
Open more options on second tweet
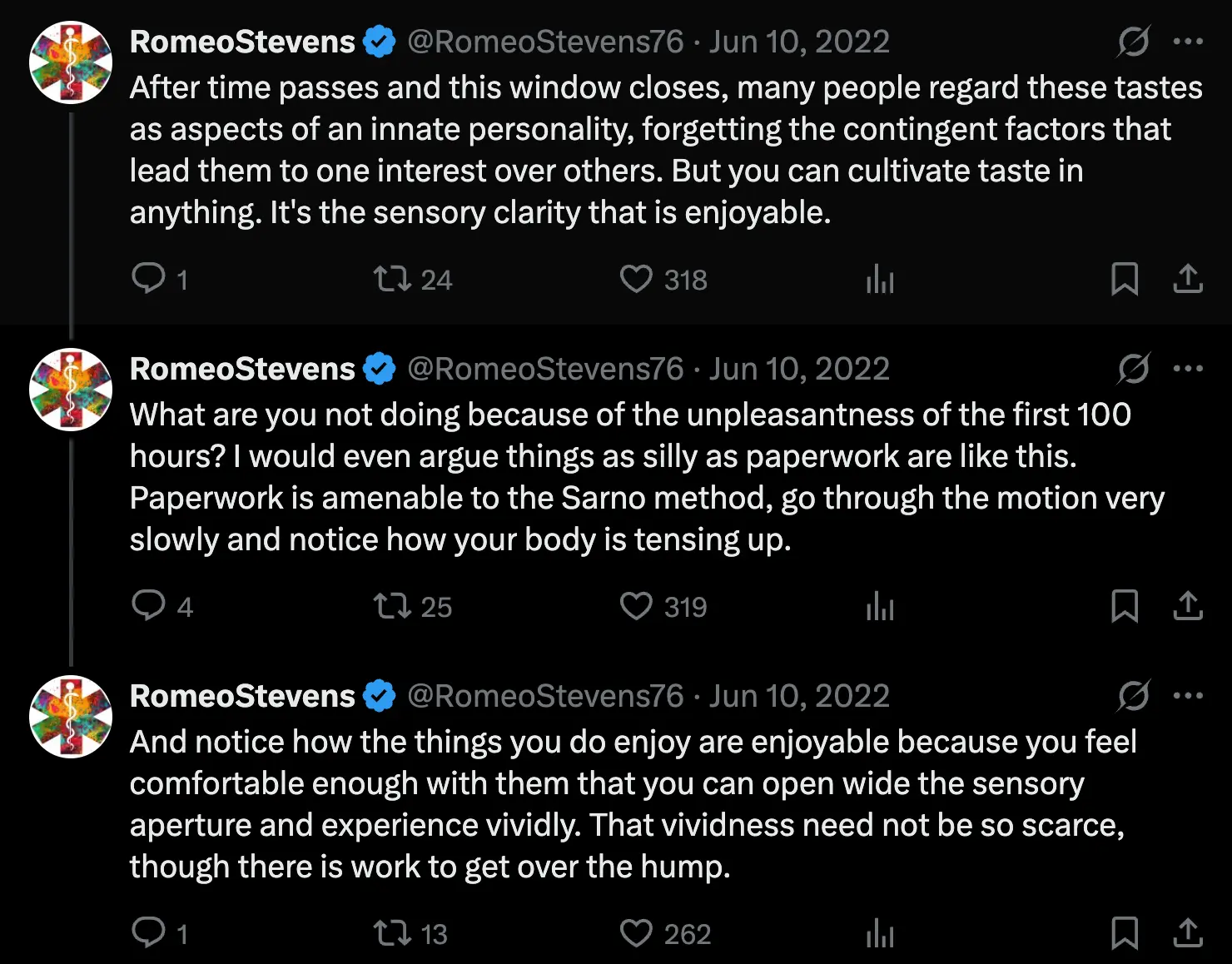tap(1188, 369)
